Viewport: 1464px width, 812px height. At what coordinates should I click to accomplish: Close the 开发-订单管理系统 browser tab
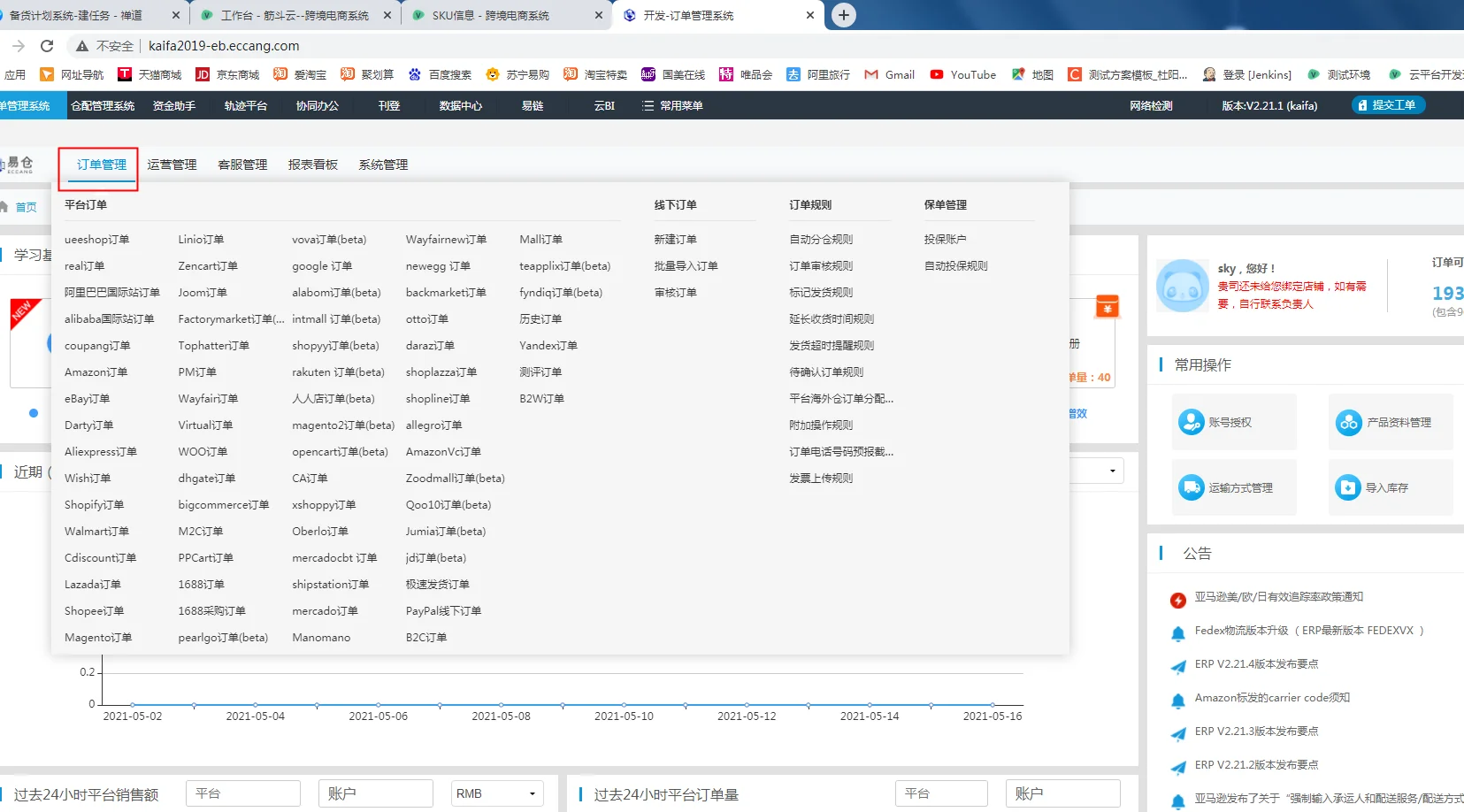point(810,15)
